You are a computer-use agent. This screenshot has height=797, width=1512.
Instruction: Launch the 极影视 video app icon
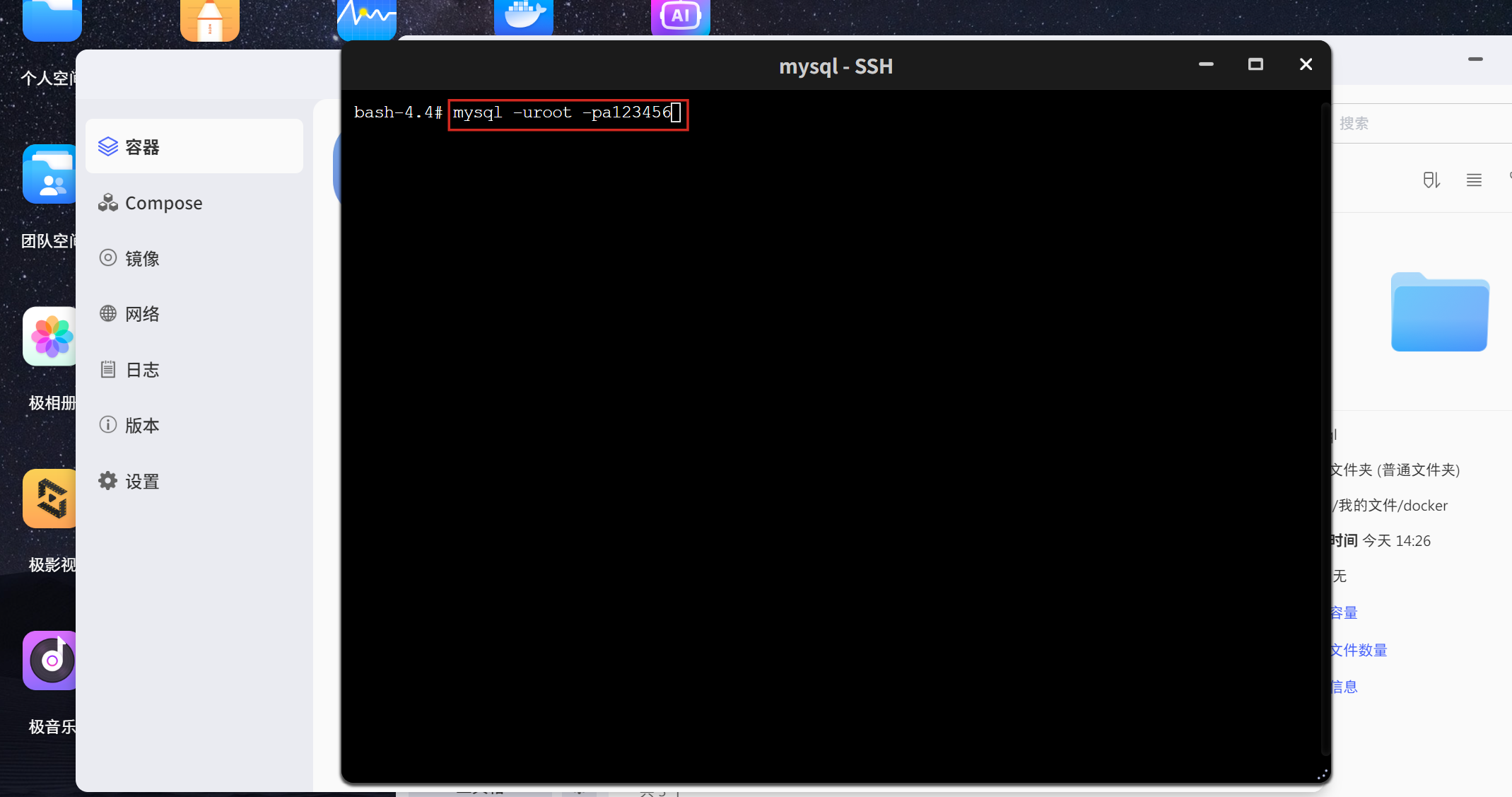49,499
